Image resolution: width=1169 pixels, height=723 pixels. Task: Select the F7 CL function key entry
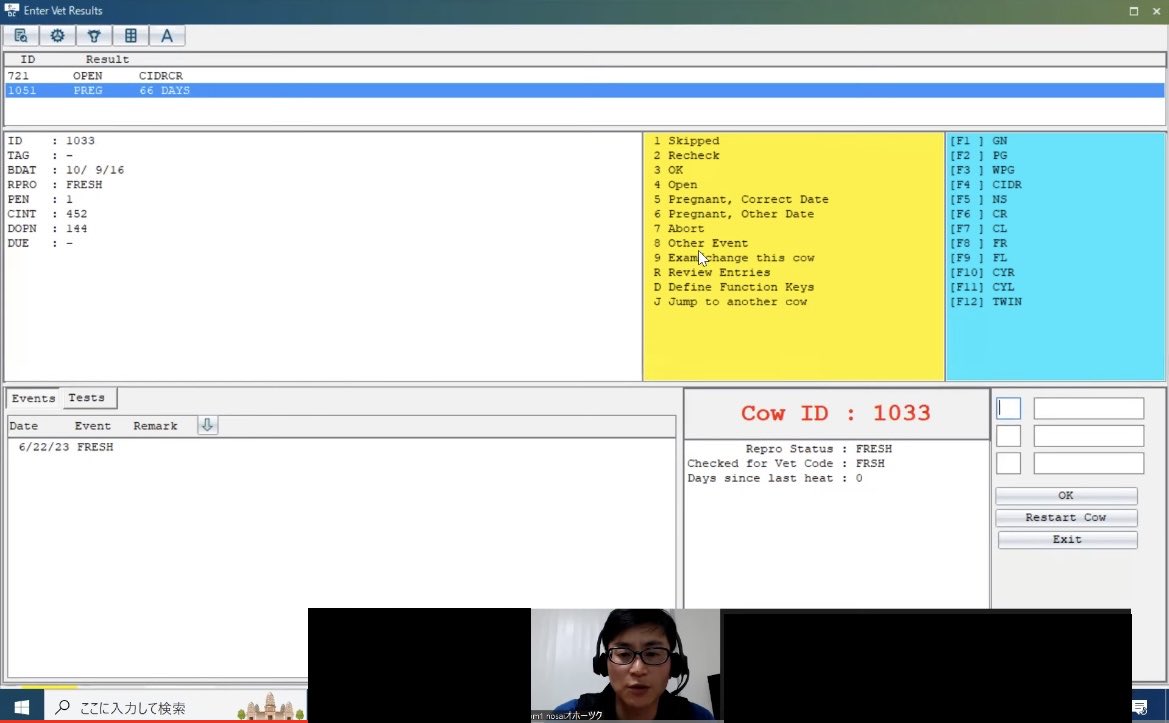(x=978, y=229)
